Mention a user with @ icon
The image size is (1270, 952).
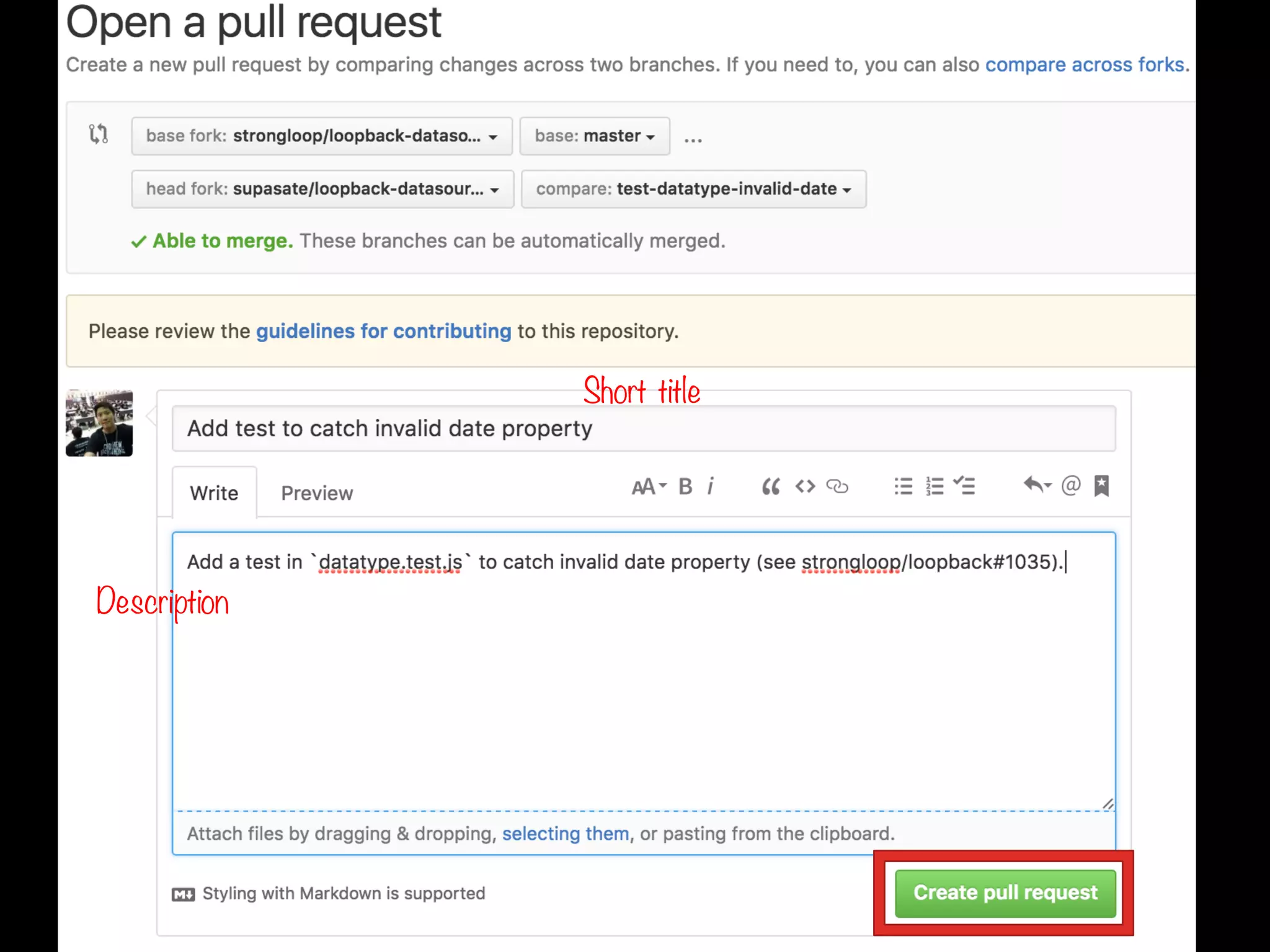click(1071, 485)
